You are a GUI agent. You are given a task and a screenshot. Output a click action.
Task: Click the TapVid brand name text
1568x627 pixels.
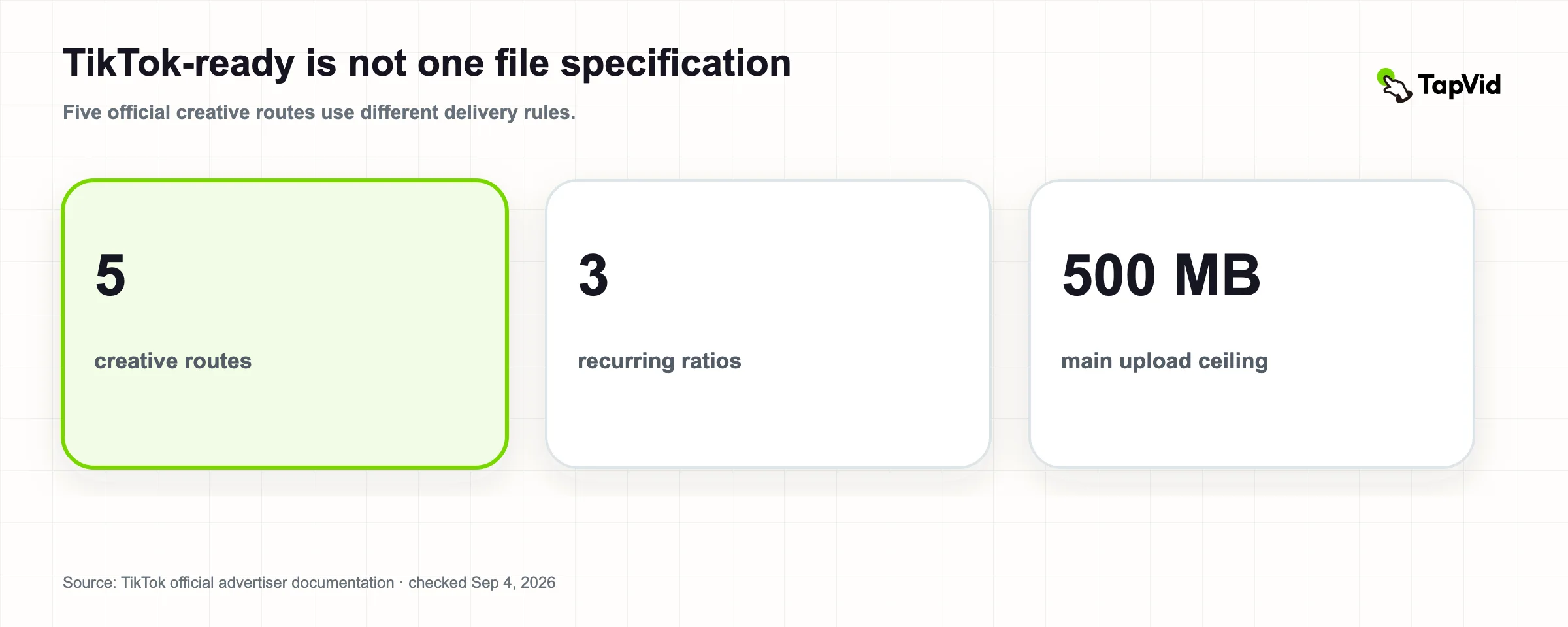1459,86
